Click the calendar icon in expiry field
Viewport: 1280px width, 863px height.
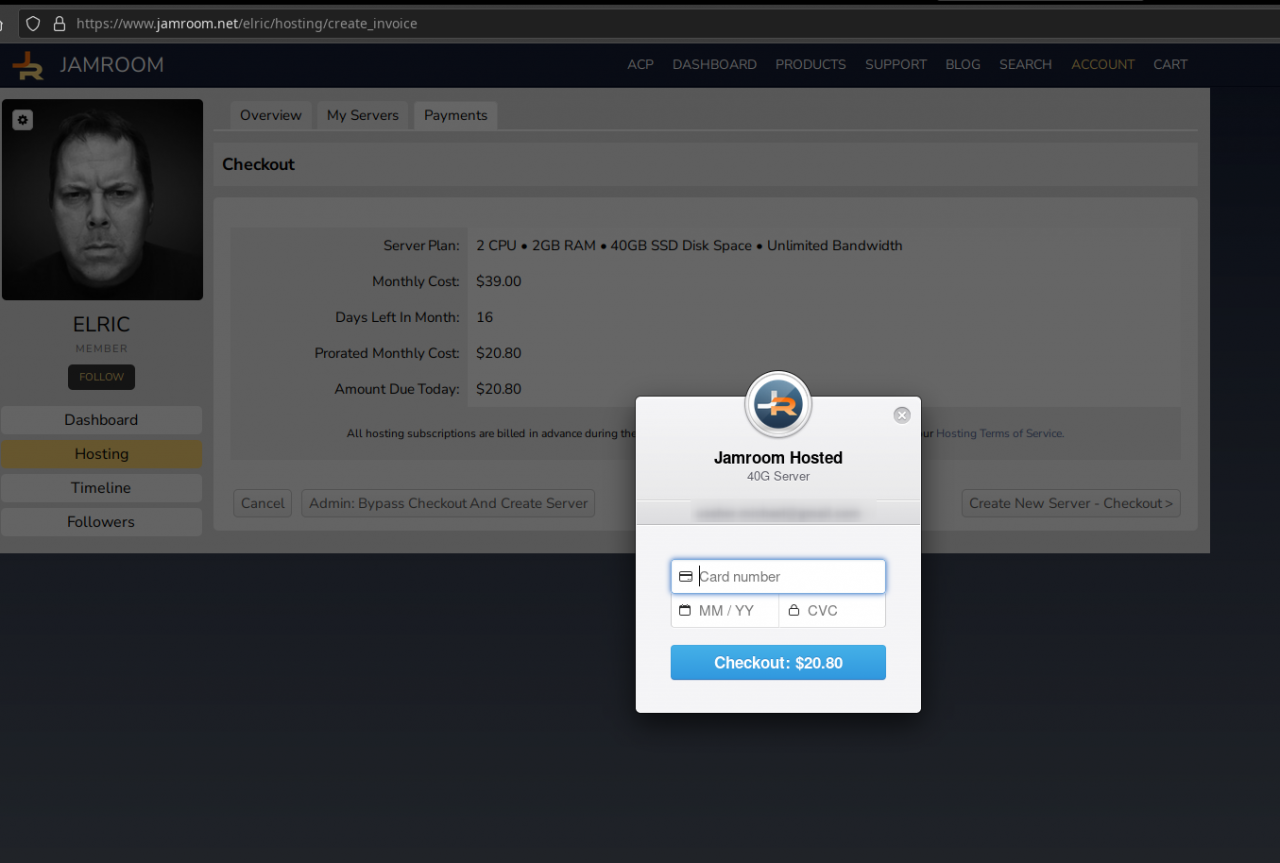click(x=685, y=611)
